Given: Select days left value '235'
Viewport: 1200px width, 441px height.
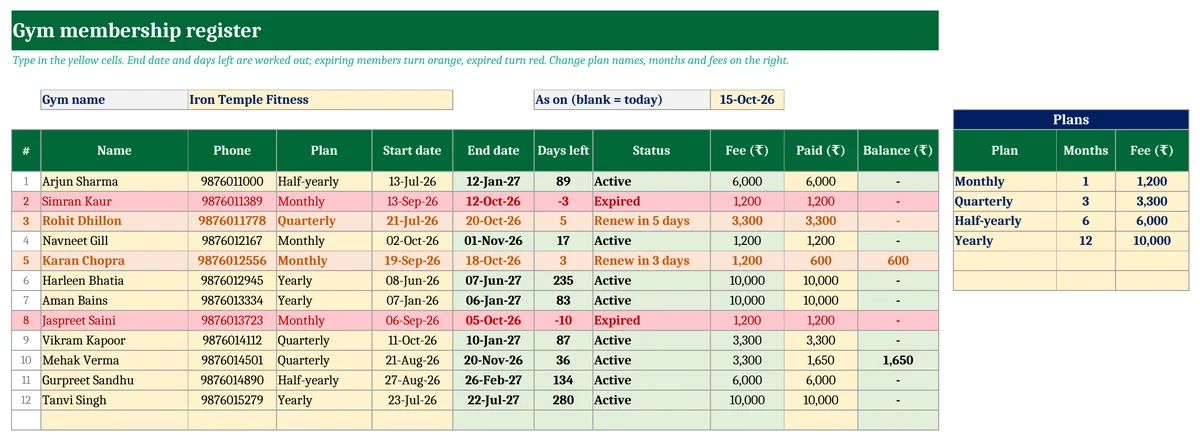Looking at the screenshot, I should pos(563,281).
